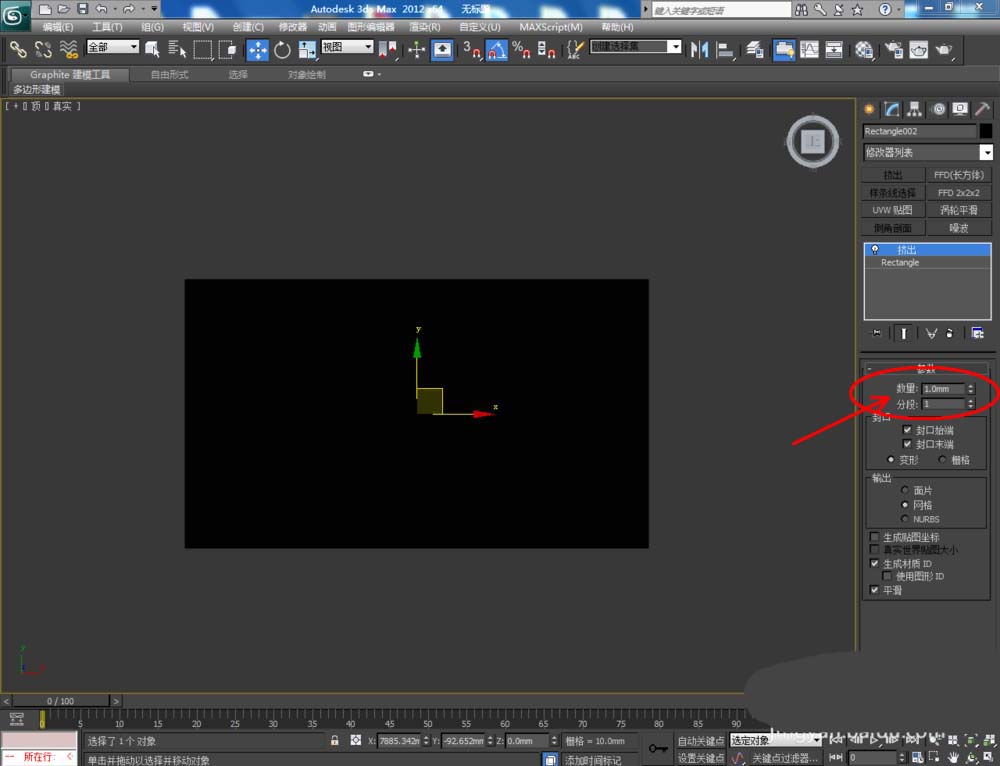Click UVW 贴图 modifier button
Image resolution: width=1000 pixels, height=766 pixels.
tap(893, 210)
